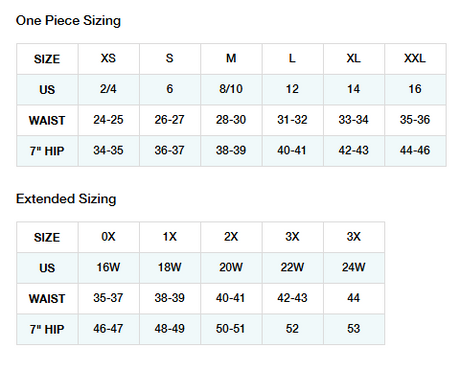Click the US size 8/10 cell
Image resolution: width=460 pixels, height=371 pixels.
[231, 89]
